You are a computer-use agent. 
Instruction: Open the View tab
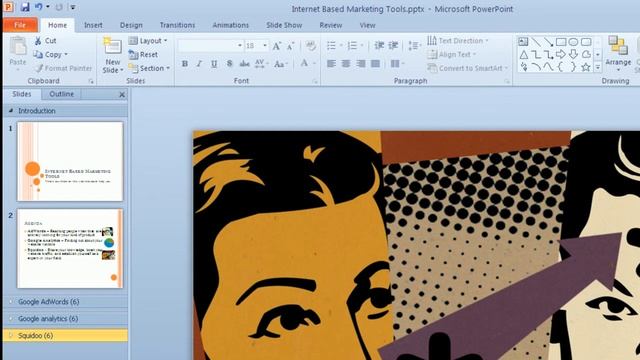click(x=367, y=25)
